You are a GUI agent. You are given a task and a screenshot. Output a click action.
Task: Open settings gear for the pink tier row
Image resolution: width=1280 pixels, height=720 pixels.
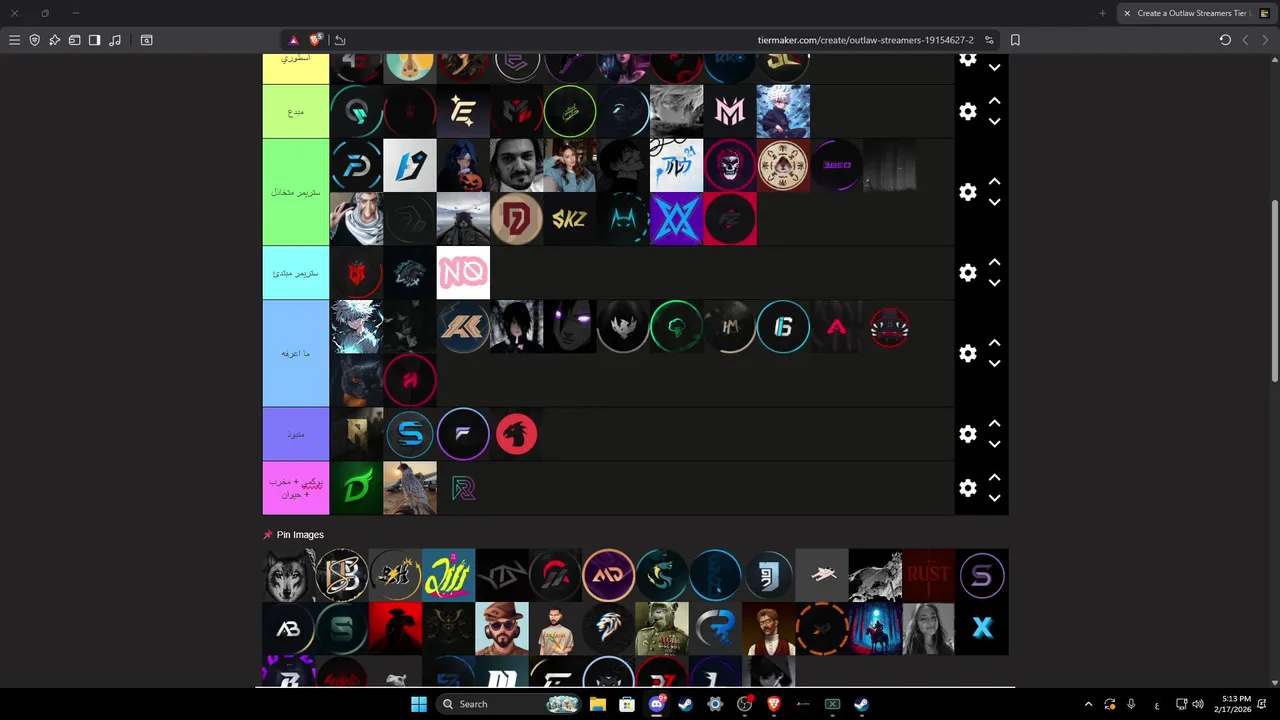tap(967, 488)
